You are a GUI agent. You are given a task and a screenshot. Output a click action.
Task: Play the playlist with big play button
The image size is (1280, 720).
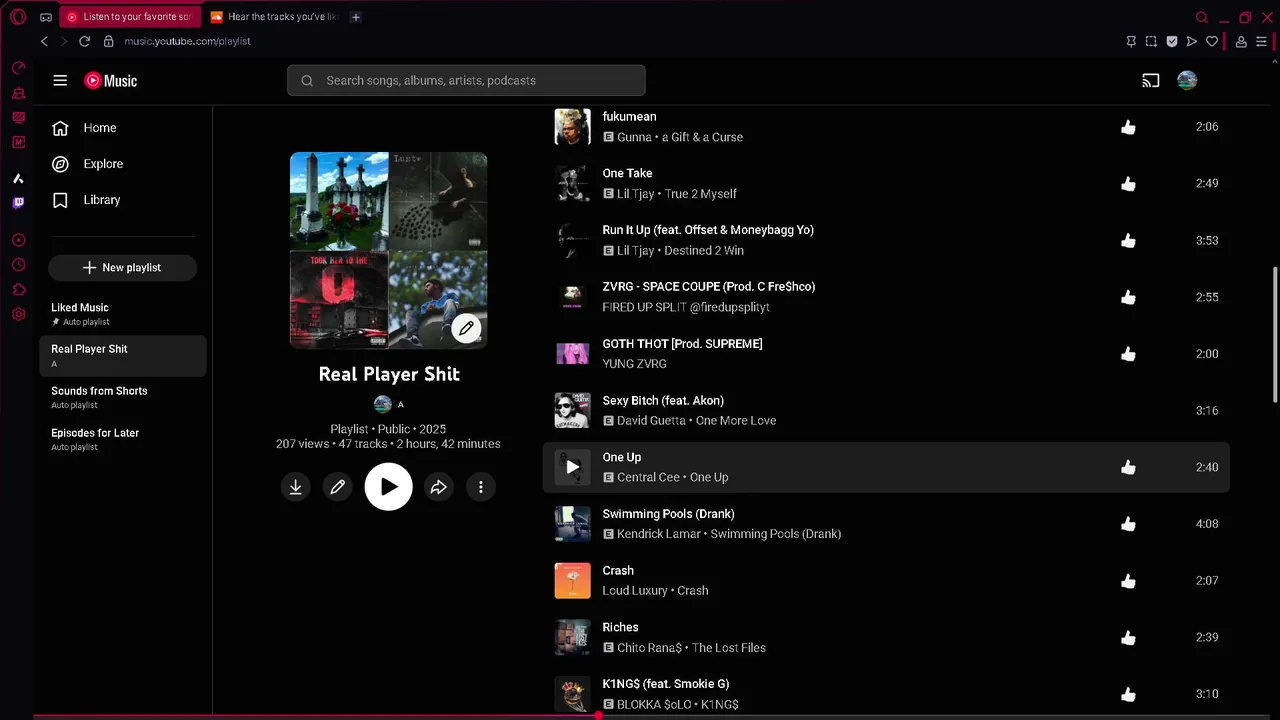point(389,487)
